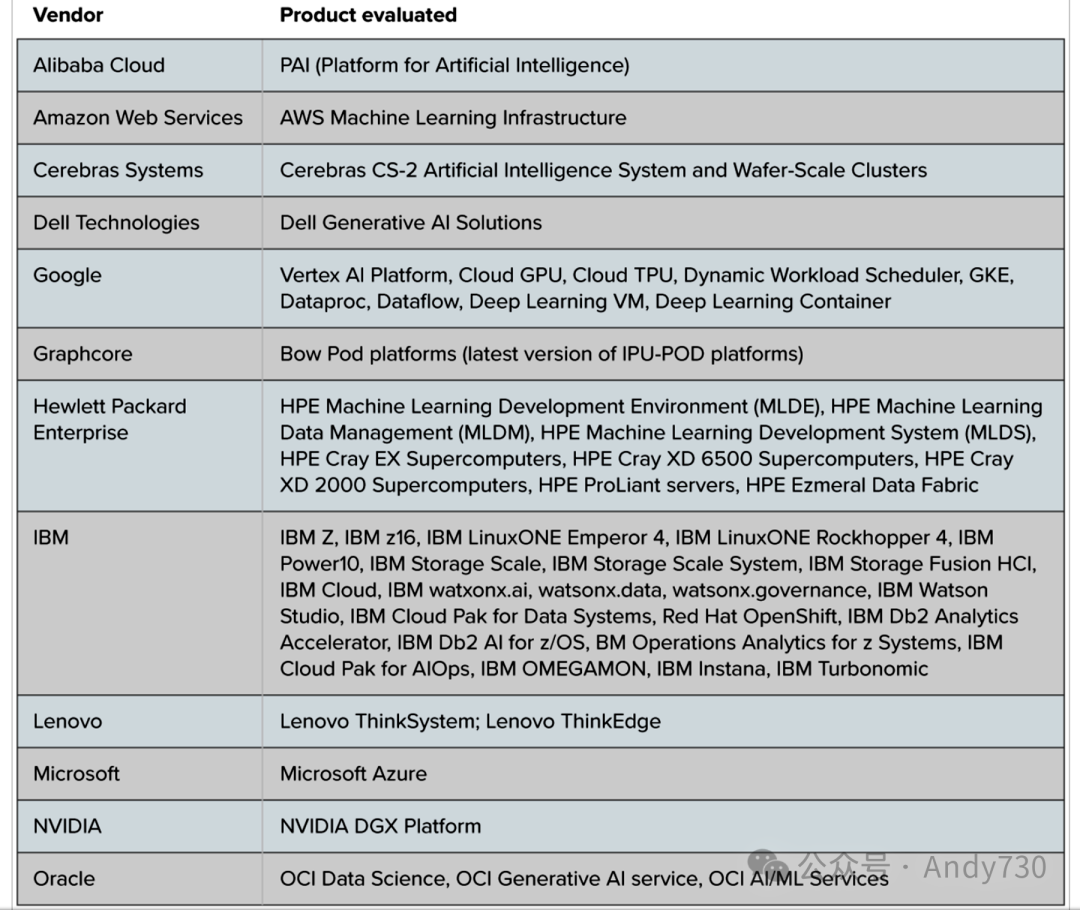Click the Vendor column header

[x=68, y=14]
